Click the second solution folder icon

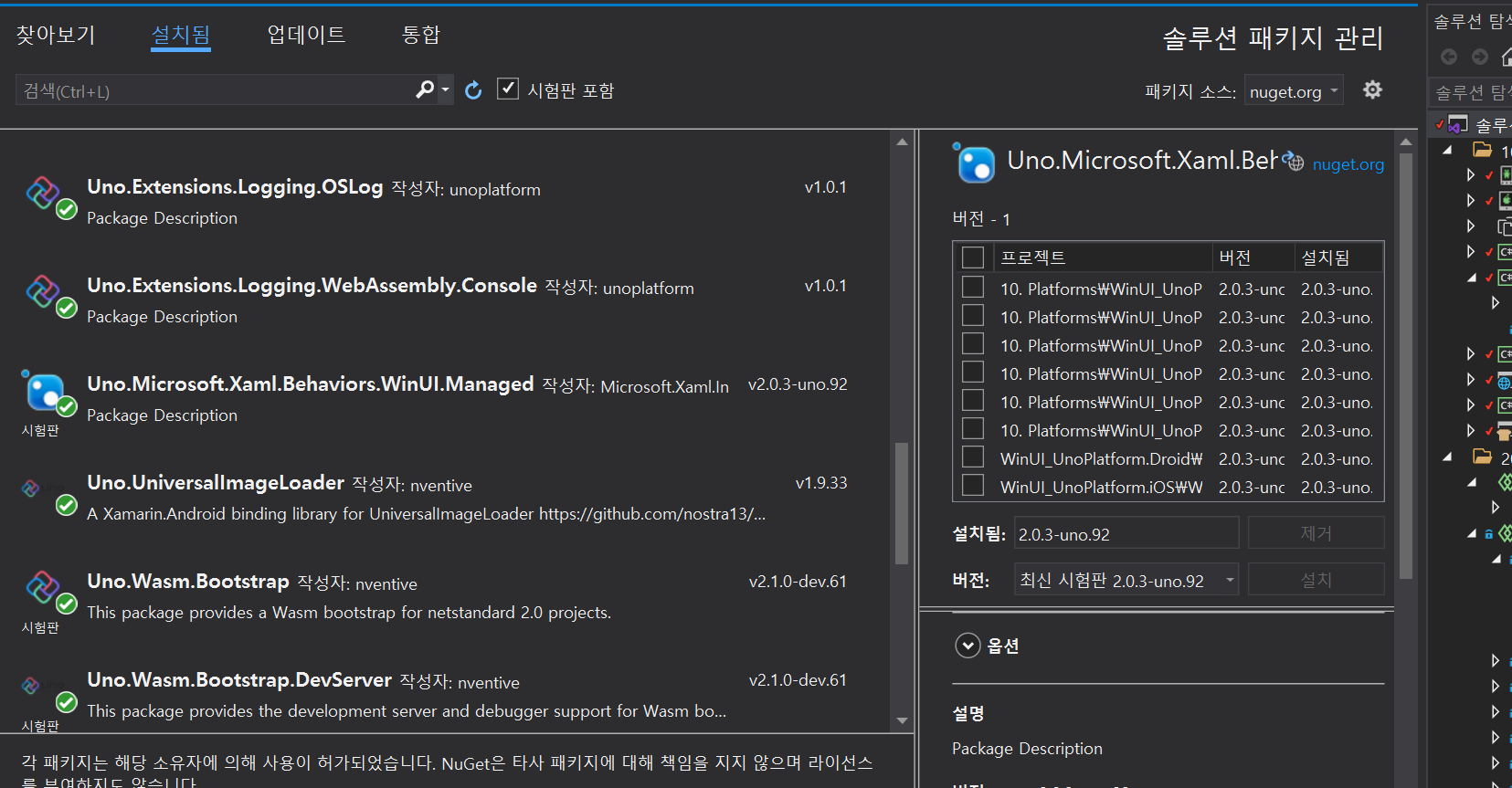(x=1482, y=457)
